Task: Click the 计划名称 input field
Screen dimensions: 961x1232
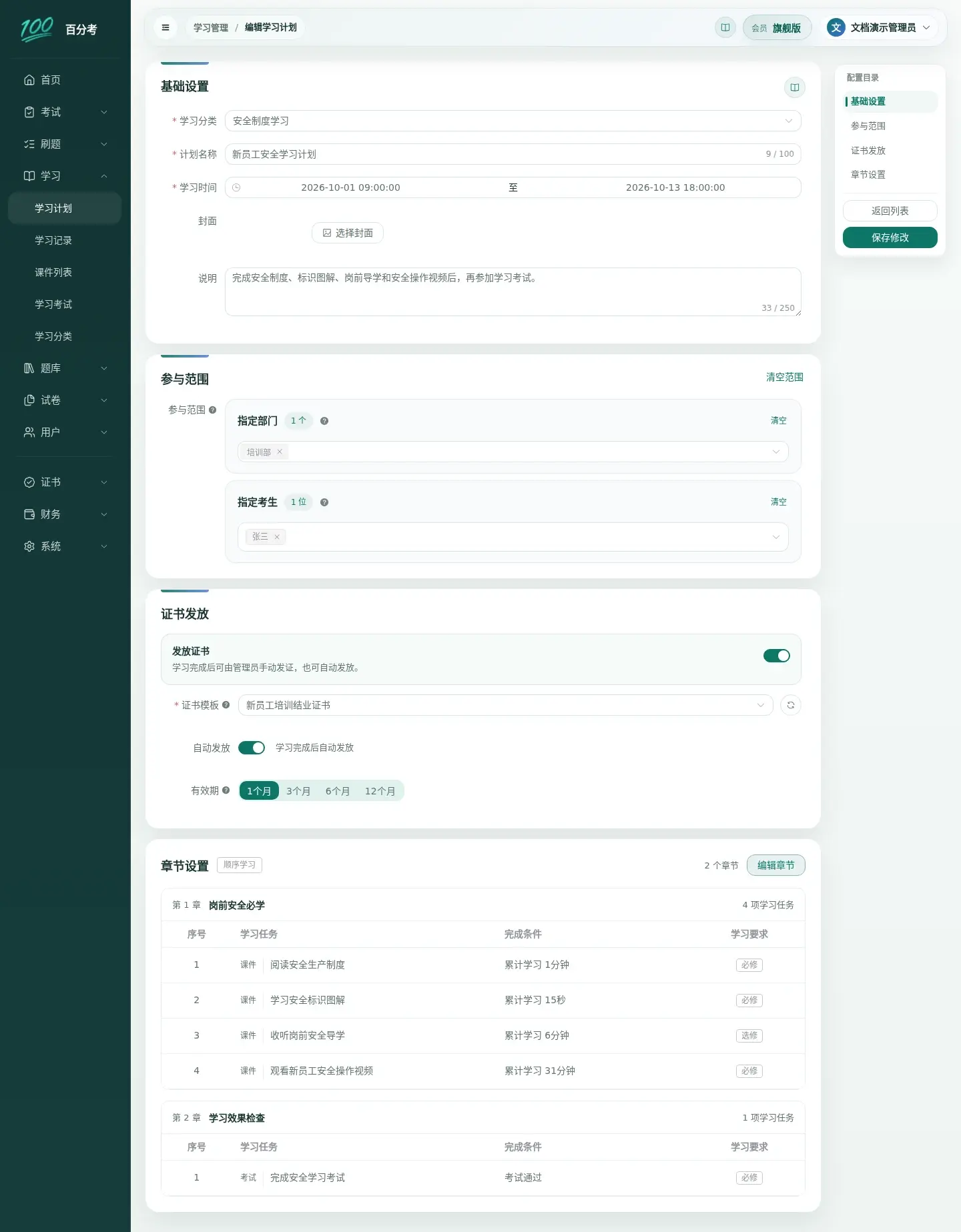Action: point(513,154)
